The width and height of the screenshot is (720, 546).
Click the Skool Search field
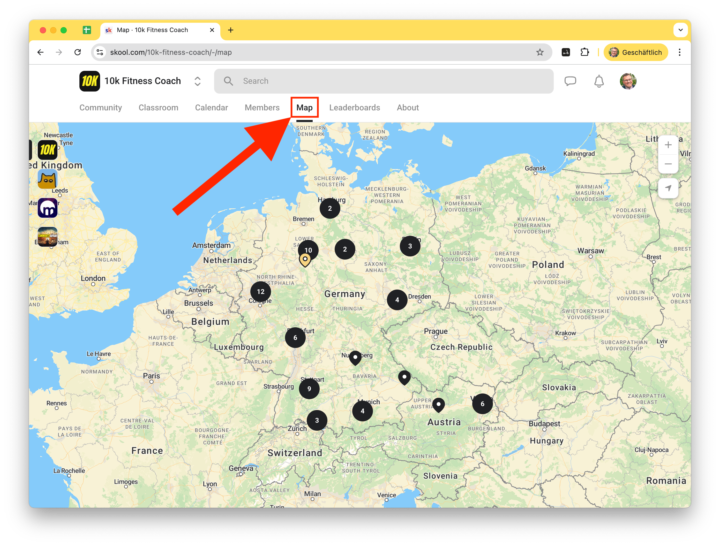pyautogui.click(x=383, y=81)
